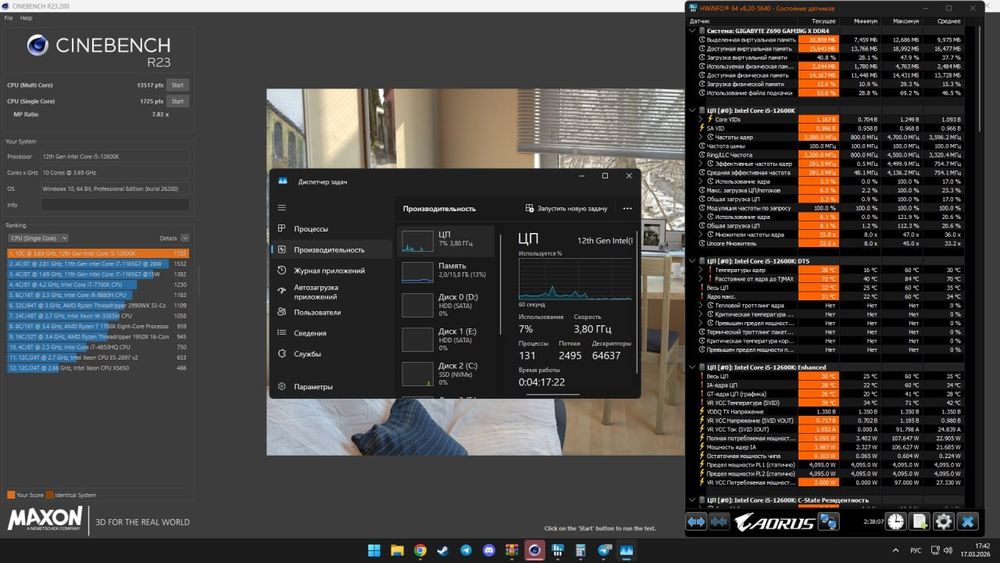This screenshot has width=1000, height=563.
Task: Open Автозагрузка приложений in Task Manager
Action: [x=330, y=291]
